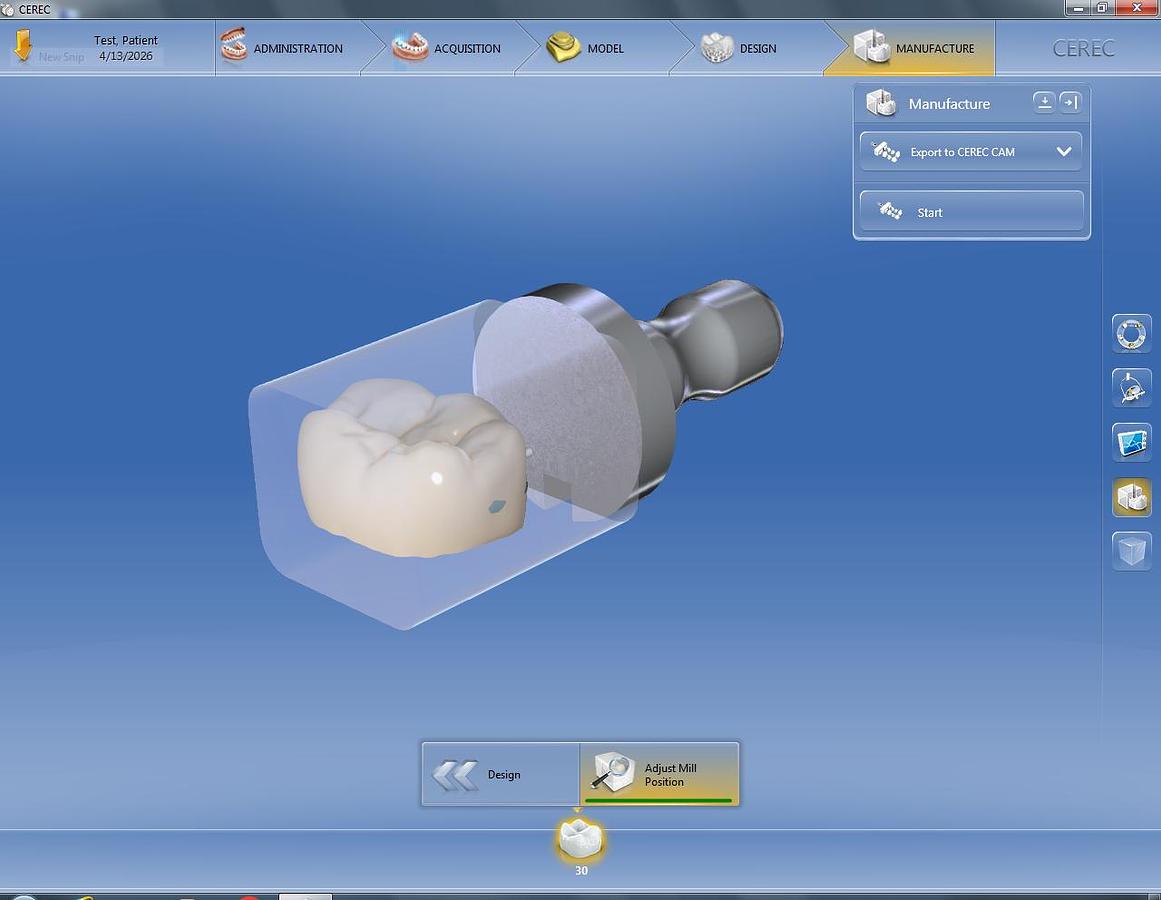Viewport: 1161px width, 900px height.
Task: Click the Manufacture panel header icon
Action: (x=881, y=102)
